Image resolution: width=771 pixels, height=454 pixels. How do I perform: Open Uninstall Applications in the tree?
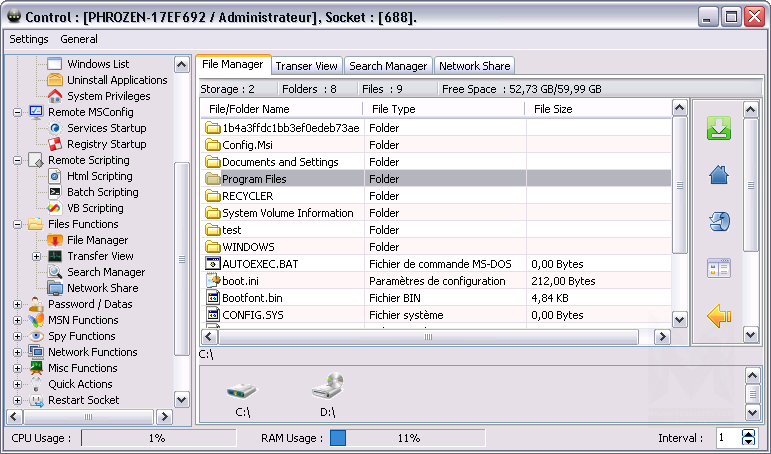(117, 80)
